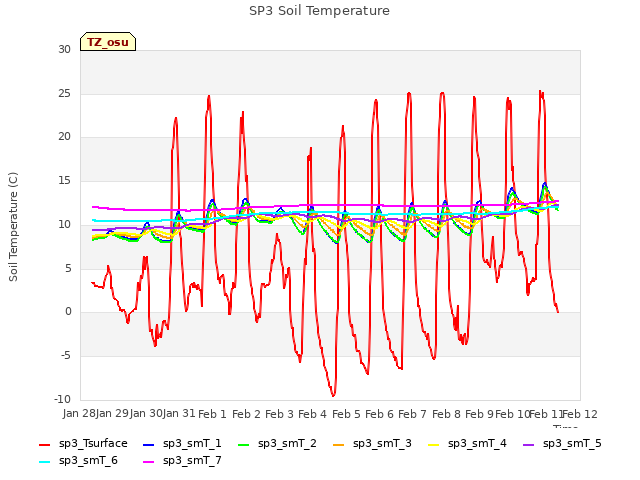Click the Soil Temperature (C) axis label
This screenshot has width=640, height=480.
pos(13,227)
